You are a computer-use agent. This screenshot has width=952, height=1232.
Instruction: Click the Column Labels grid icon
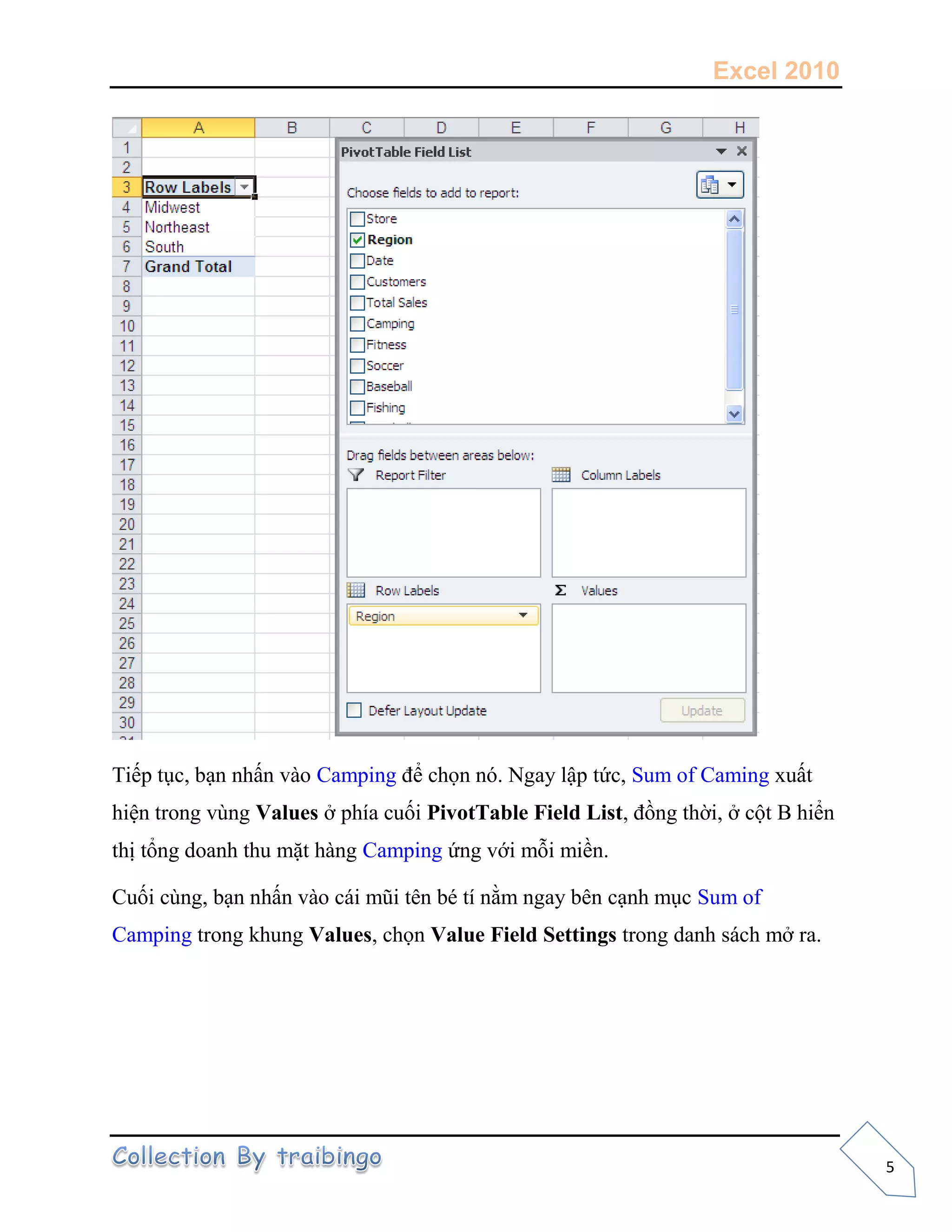(561, 475)
